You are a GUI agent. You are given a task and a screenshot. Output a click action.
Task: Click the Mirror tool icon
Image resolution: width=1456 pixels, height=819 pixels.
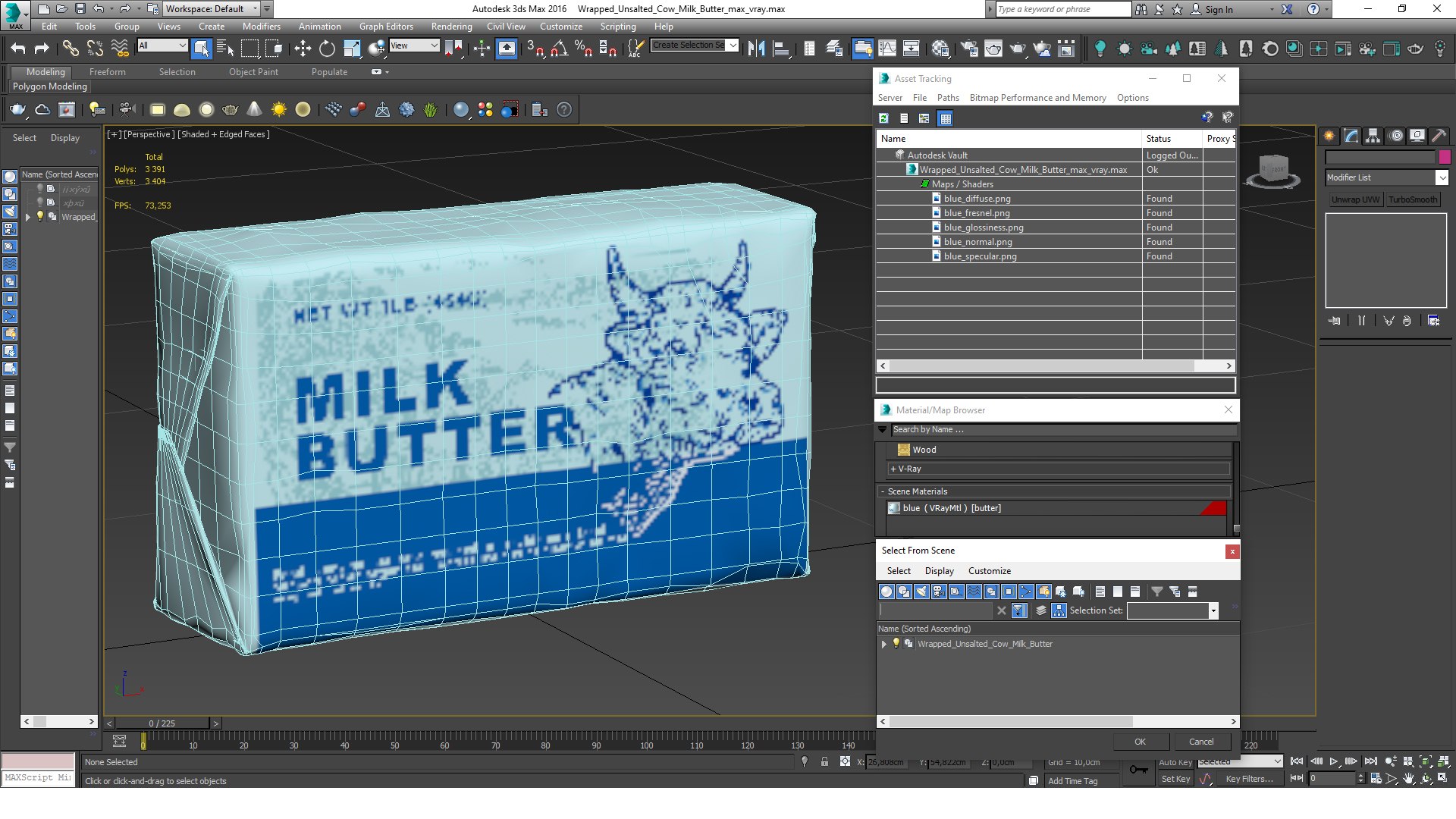click(x=756, y=49)
